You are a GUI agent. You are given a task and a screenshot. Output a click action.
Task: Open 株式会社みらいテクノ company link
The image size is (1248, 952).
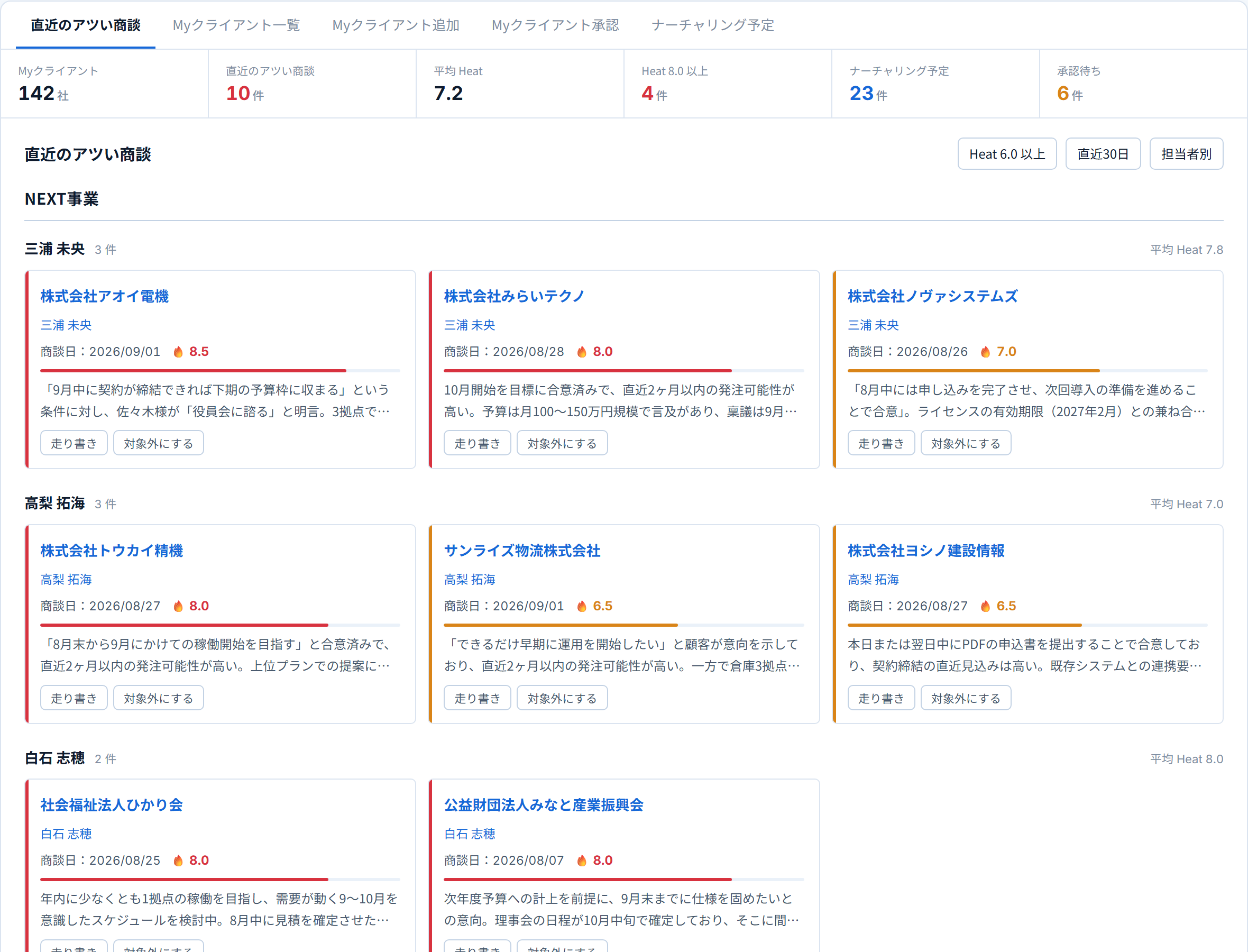(x=514, y=296)
